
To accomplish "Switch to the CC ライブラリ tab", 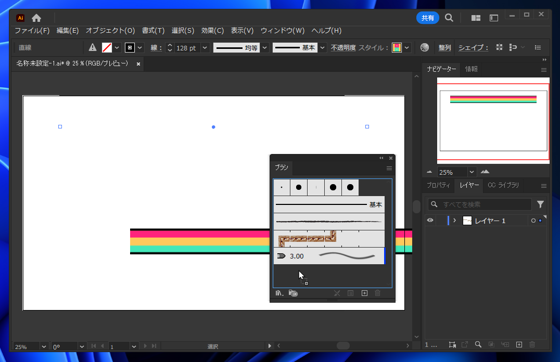I will pos(503,185).
